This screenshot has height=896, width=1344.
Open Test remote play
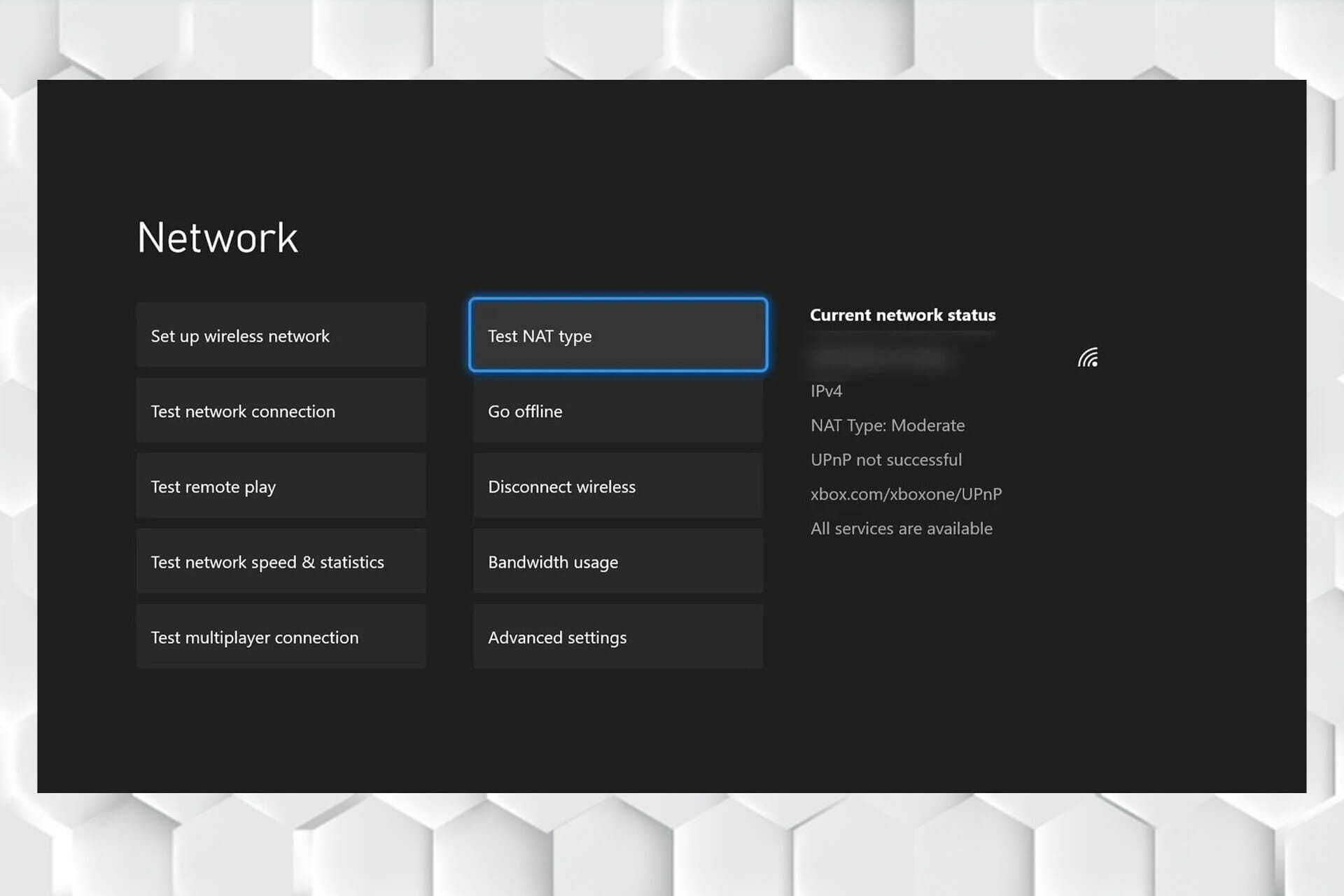281,486
